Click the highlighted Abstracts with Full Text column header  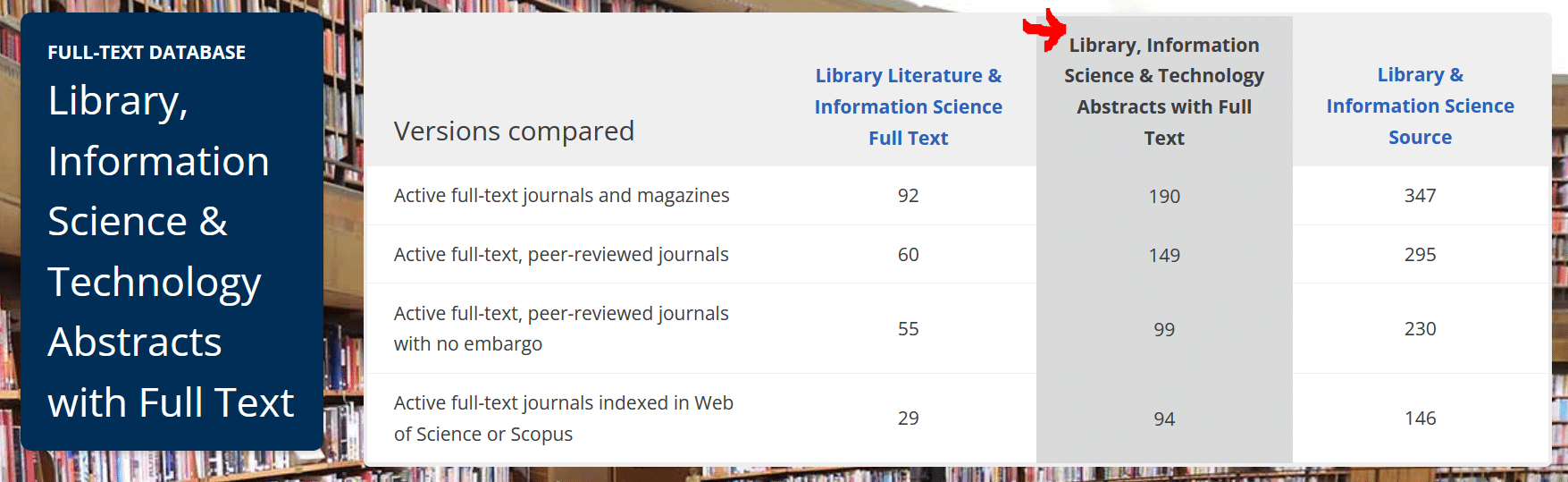click(x=1163, y=91)
